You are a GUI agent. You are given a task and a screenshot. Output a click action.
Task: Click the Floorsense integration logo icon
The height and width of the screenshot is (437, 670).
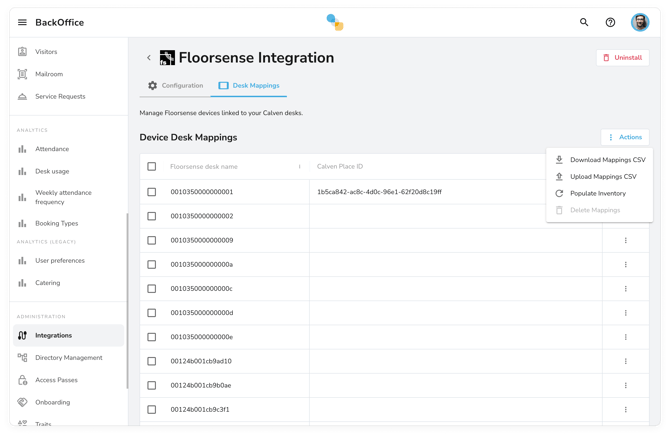pos(167,58)
